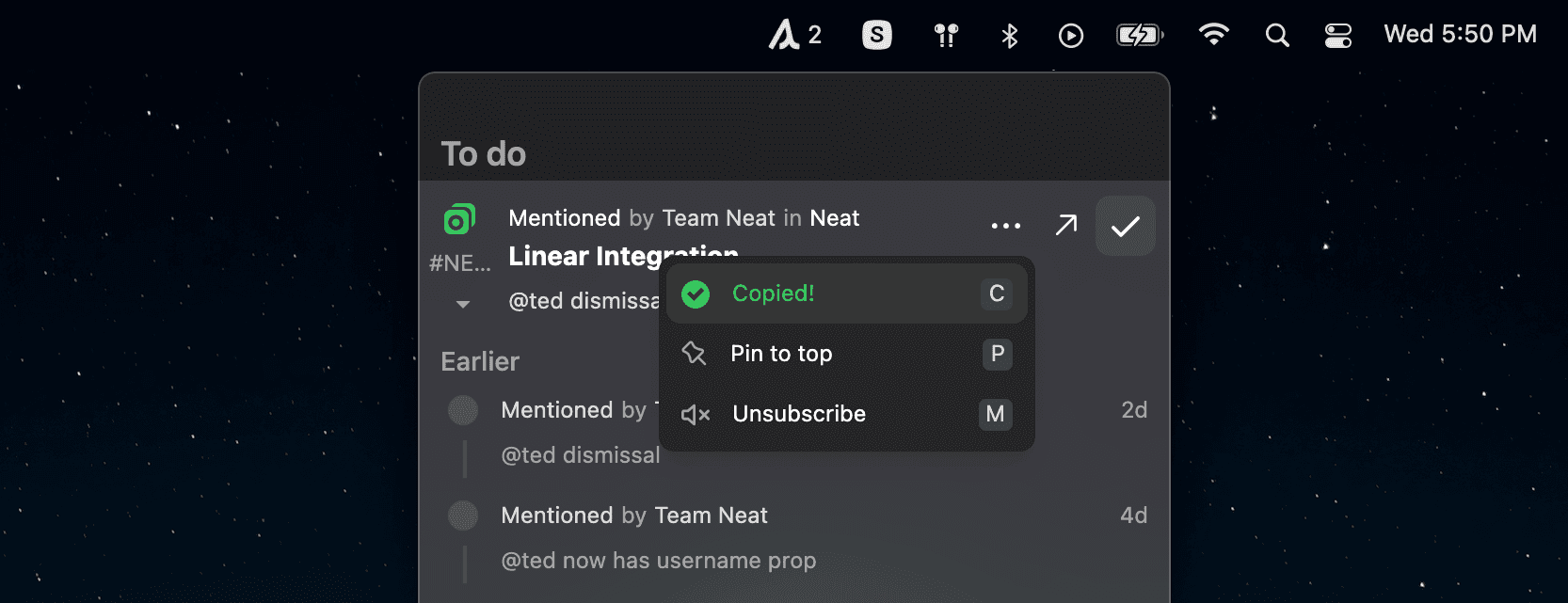Click the Earlier section heading

tap(480, 361)
